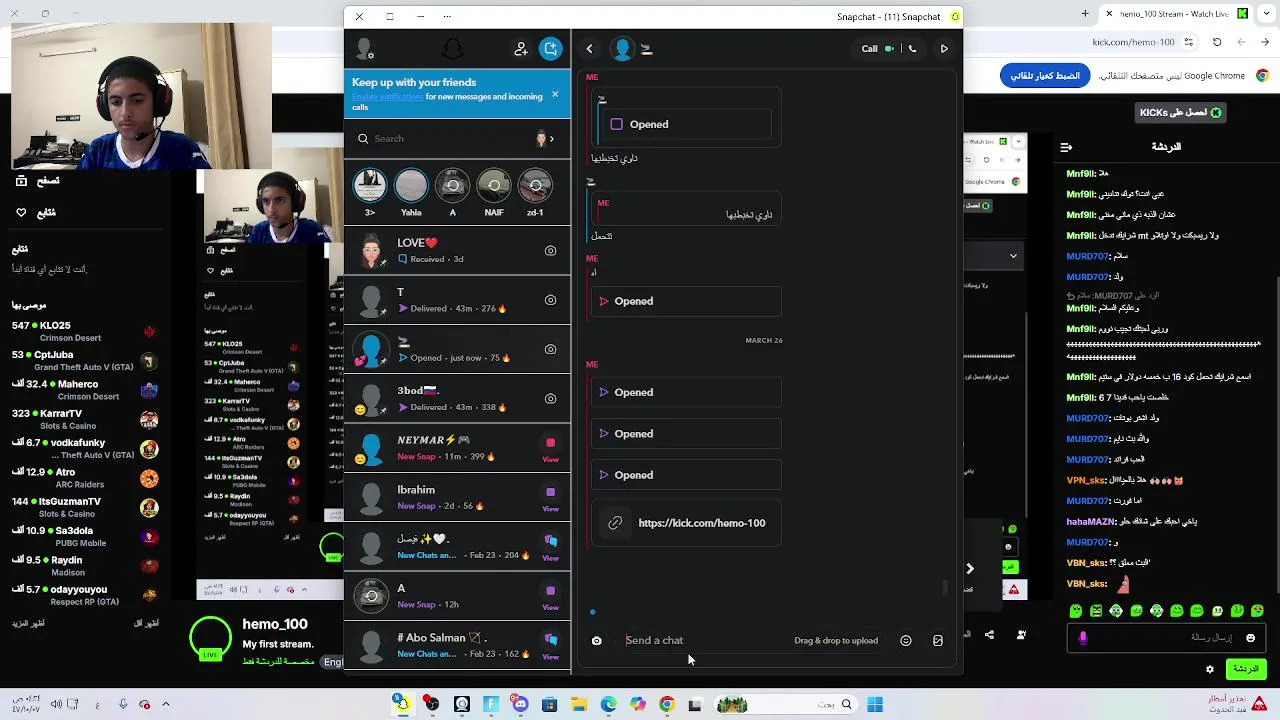Open emoji picker in Kick chat input
Screen dimensions: 1280x720
point(1250,638)
